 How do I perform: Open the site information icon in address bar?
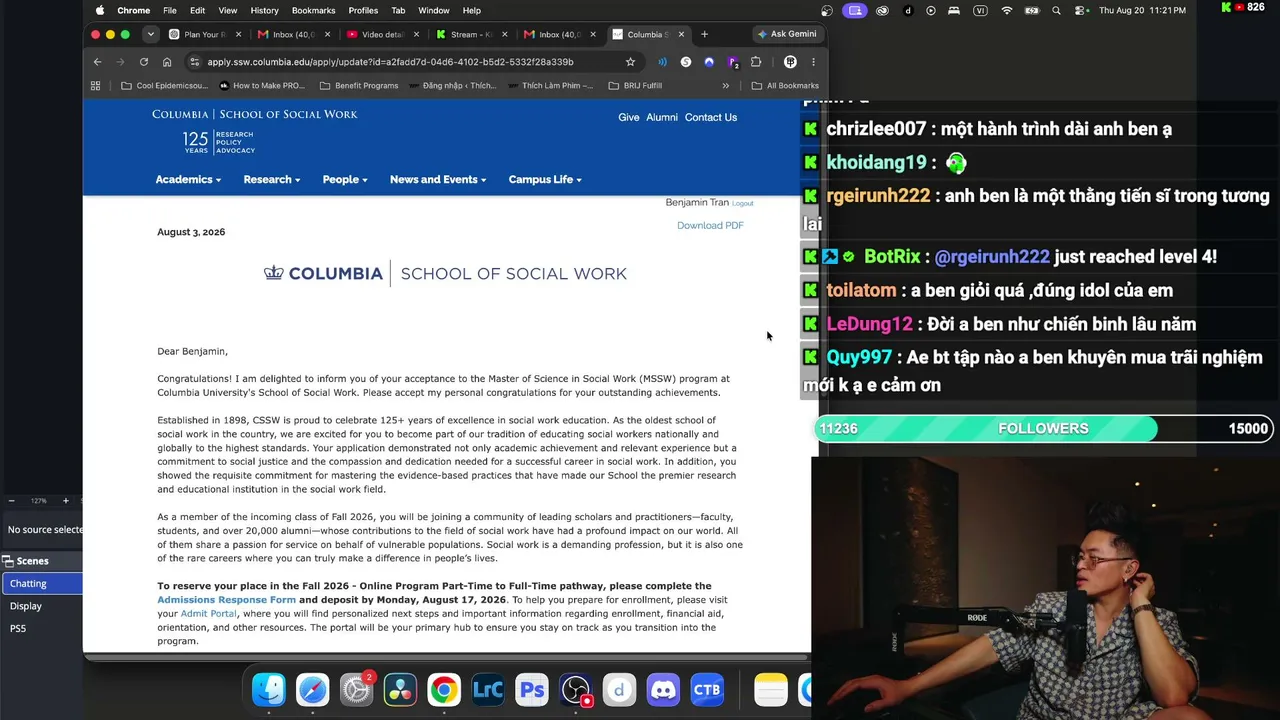pyautogui.click(x=194, y=62)
